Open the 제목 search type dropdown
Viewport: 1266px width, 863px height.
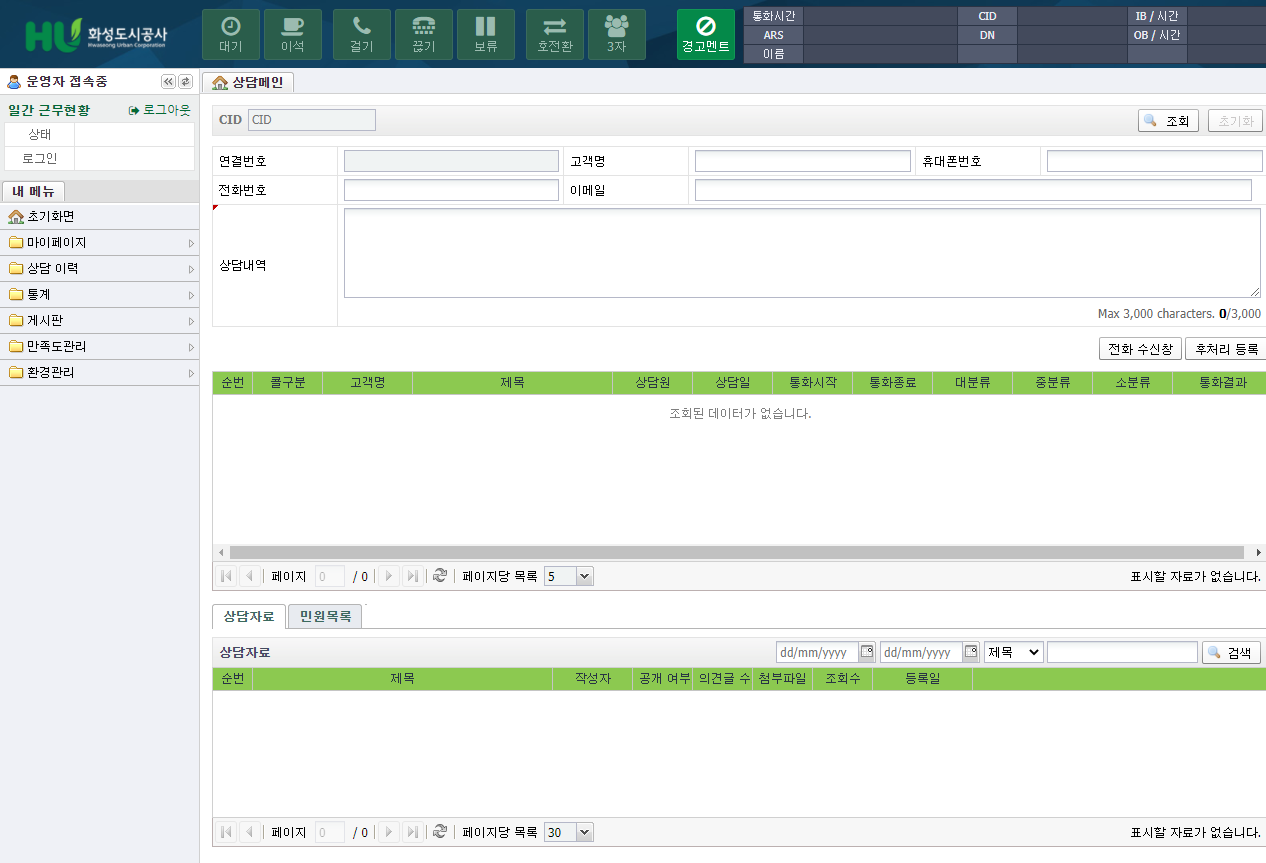click(x=1013, y=652)
